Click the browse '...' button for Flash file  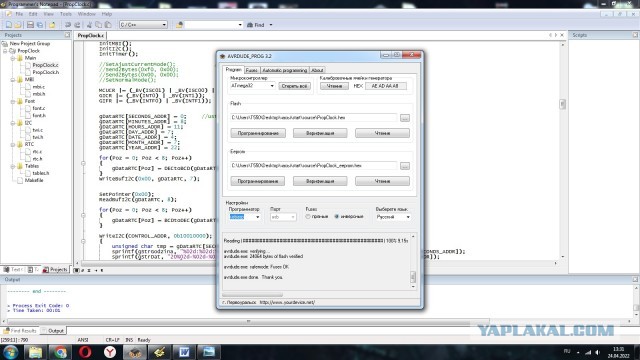point(404,118)
